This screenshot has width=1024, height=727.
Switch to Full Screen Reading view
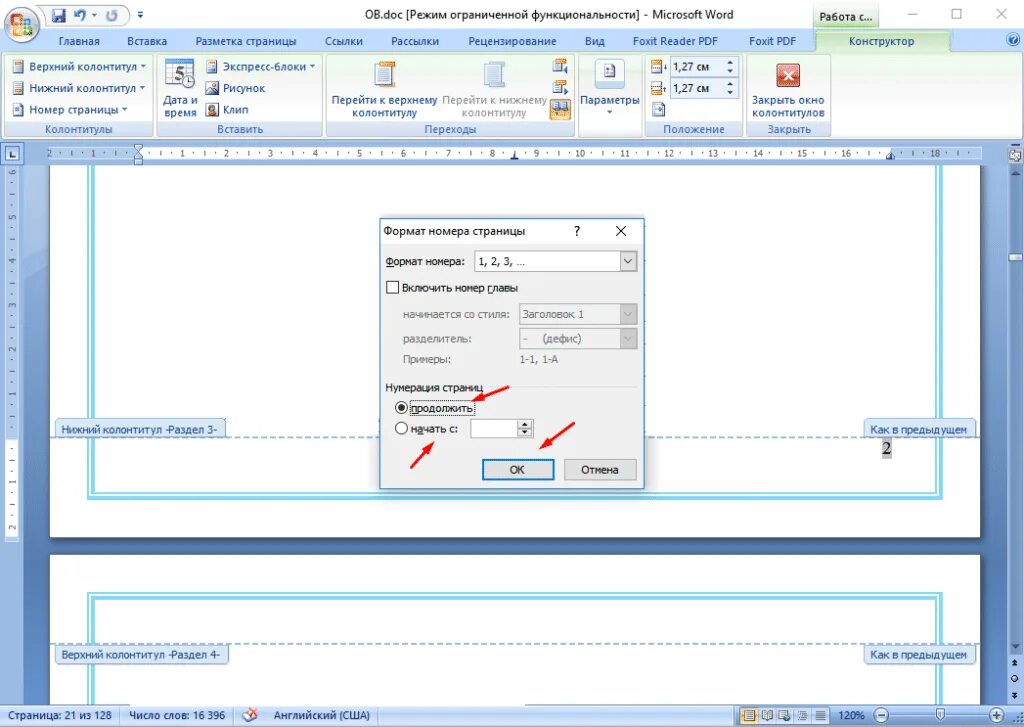pyautogui.click(x=767, y=715)
